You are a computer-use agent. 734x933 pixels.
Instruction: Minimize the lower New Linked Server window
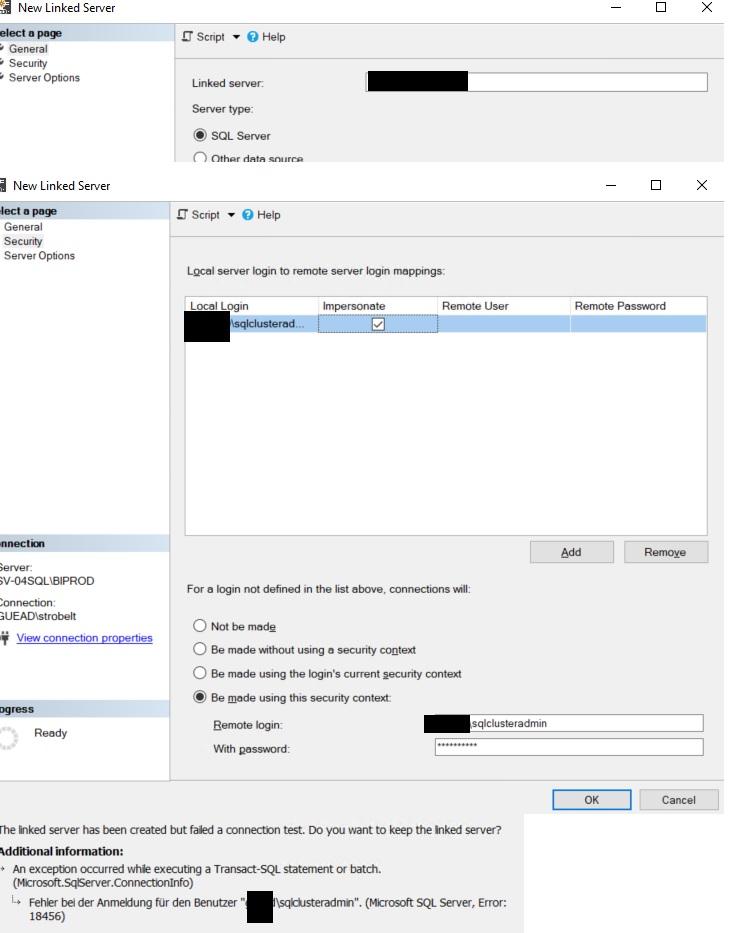point(611,185)
